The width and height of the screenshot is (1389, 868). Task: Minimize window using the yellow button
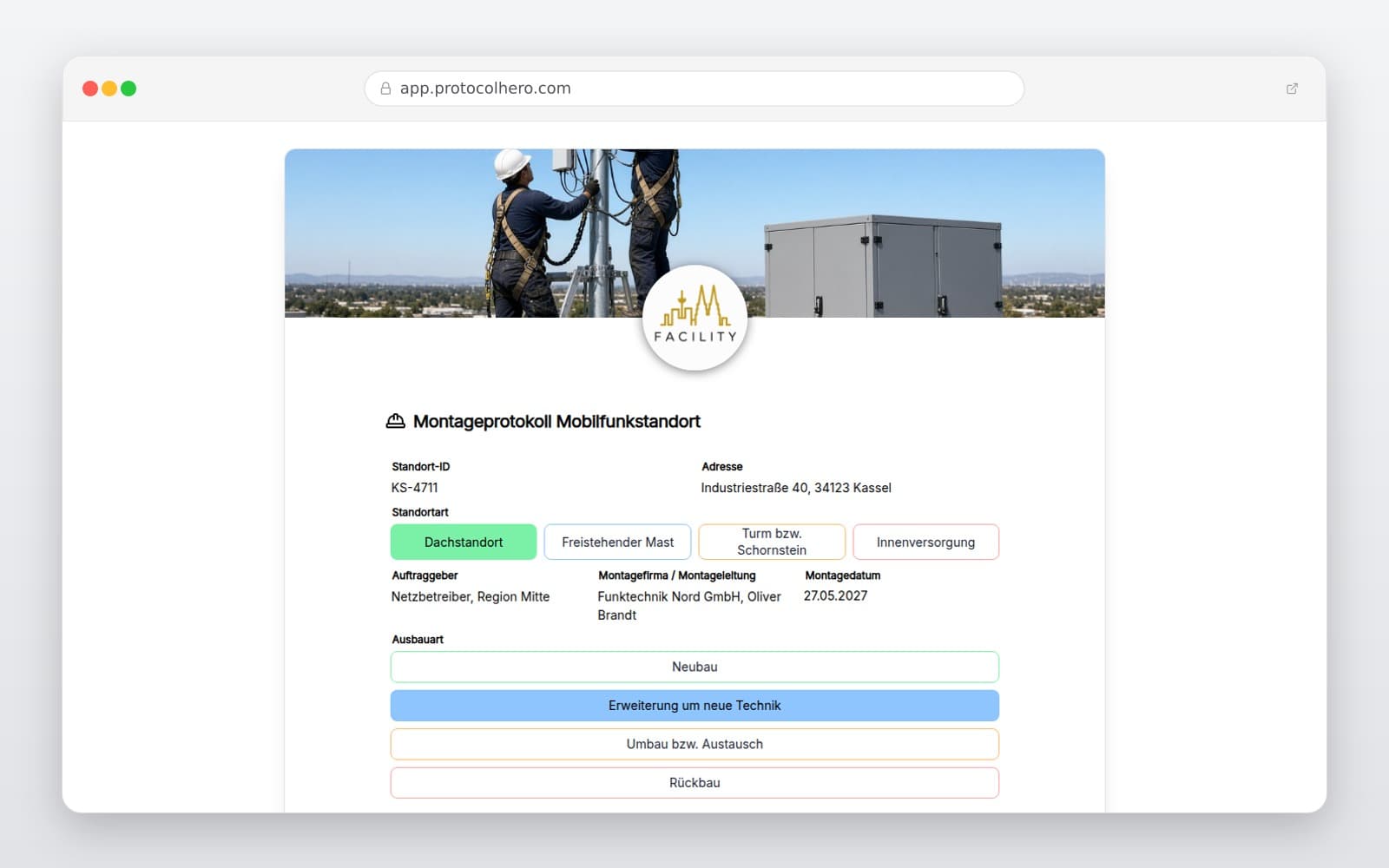pyautogui.click(x=109, y=89)
